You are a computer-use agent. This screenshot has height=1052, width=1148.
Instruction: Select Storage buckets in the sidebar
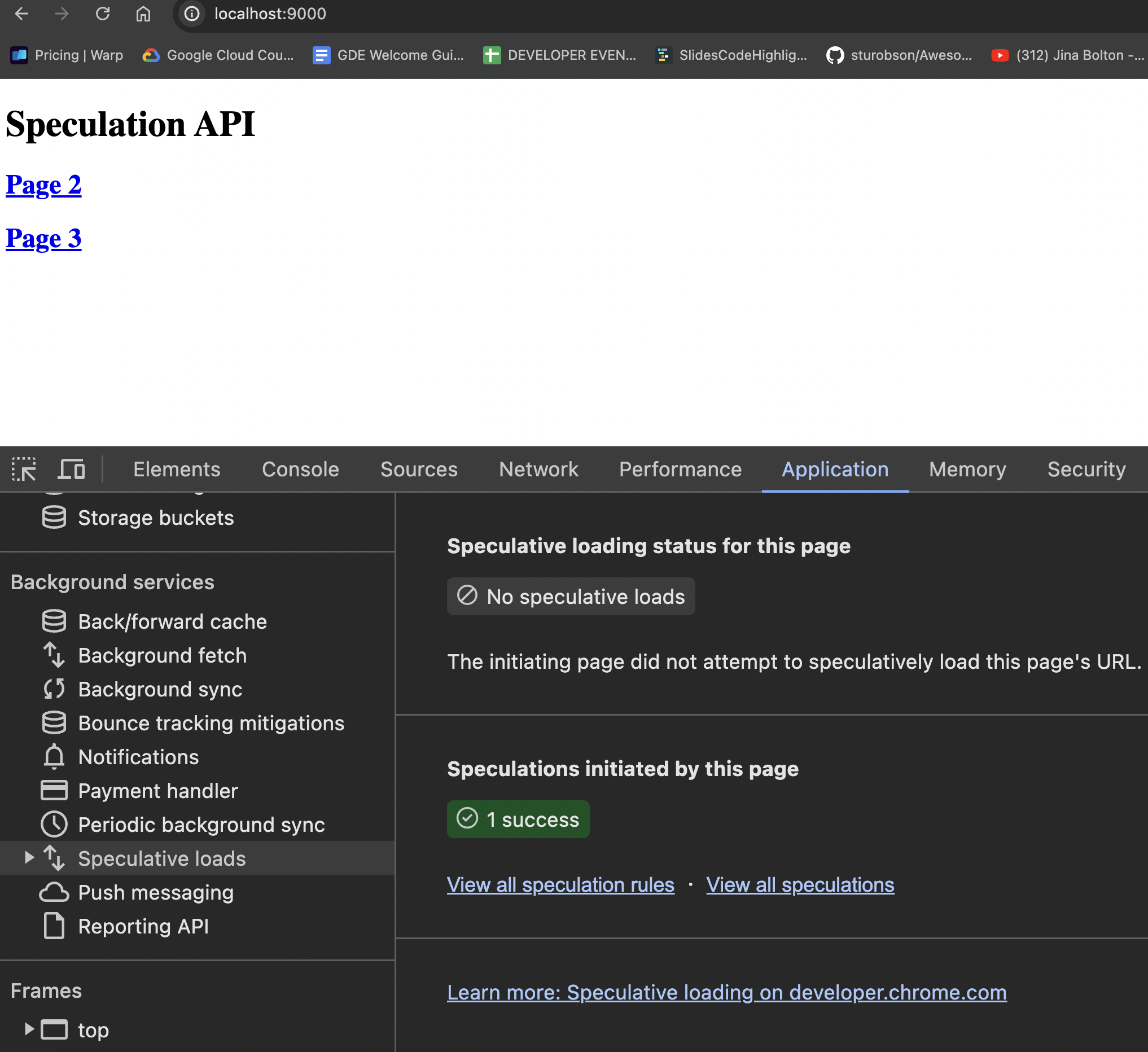(x=155, y=518)
